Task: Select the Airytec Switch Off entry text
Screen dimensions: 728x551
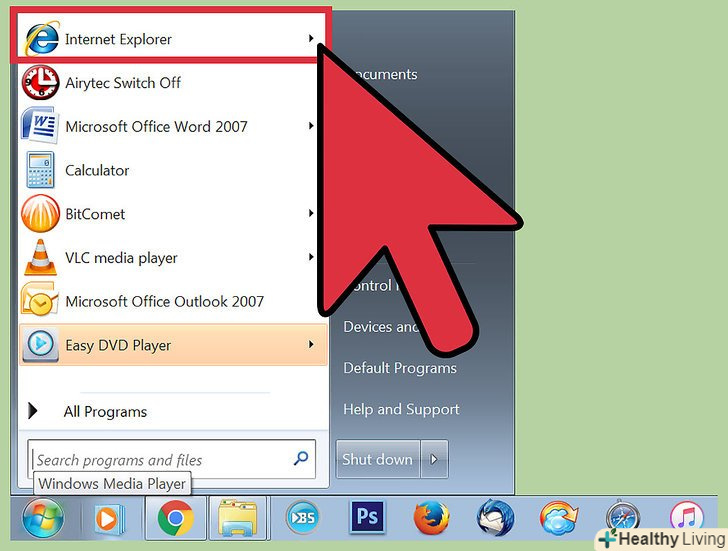Action: coord(123,83)
